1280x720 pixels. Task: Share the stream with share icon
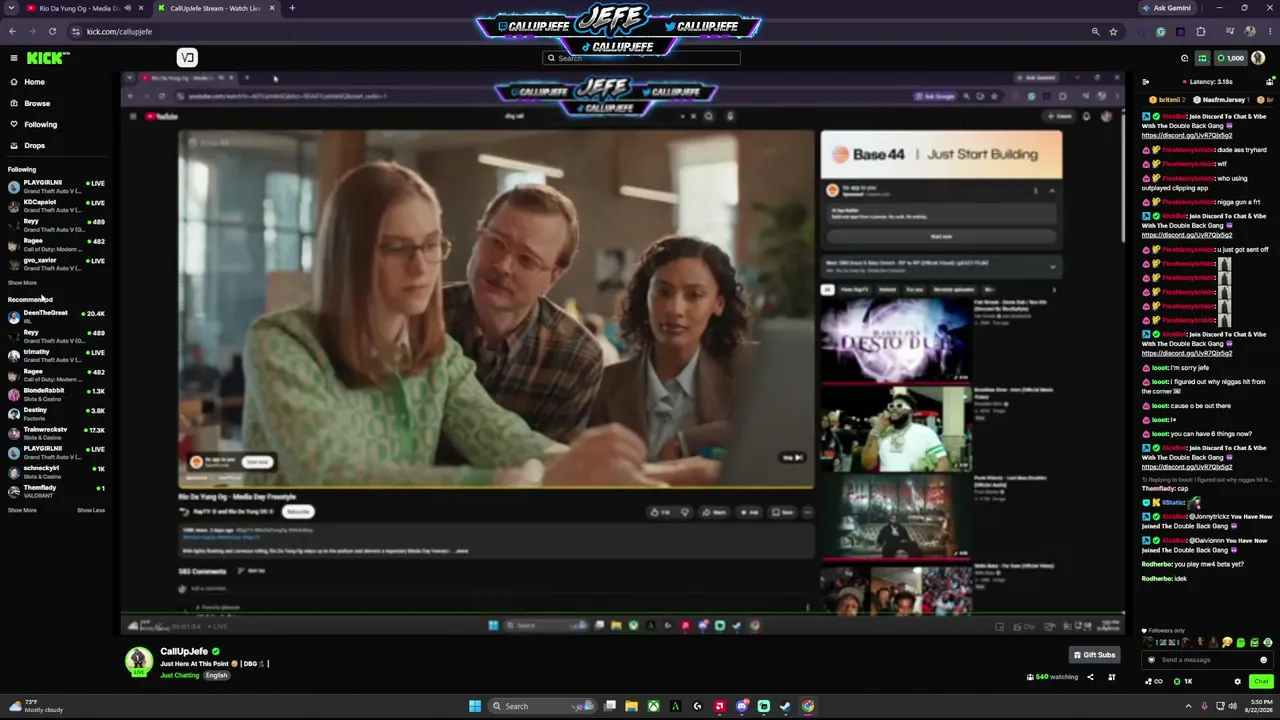click(x=1090, y=677)
